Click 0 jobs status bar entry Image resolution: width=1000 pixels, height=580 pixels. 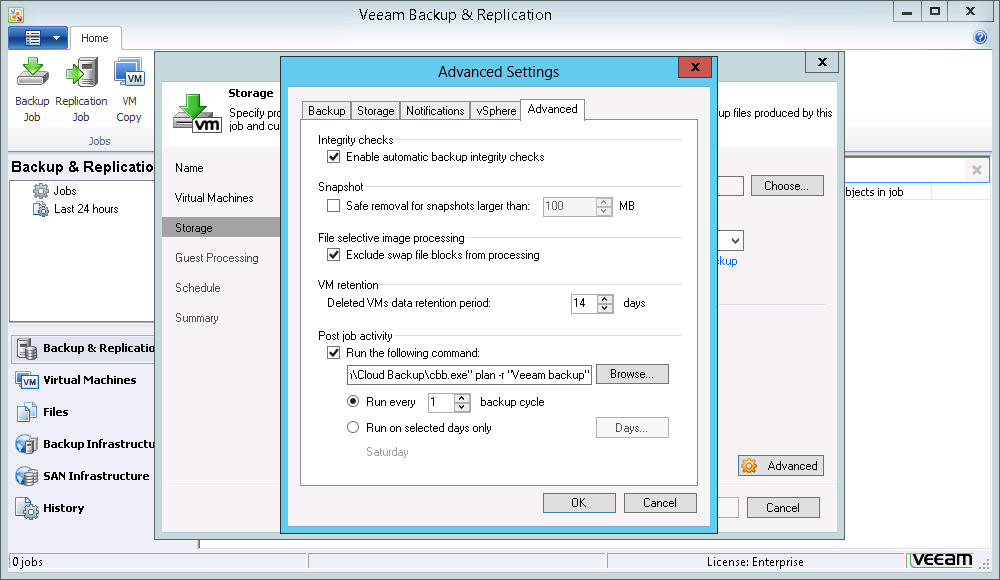pos(27,561)
